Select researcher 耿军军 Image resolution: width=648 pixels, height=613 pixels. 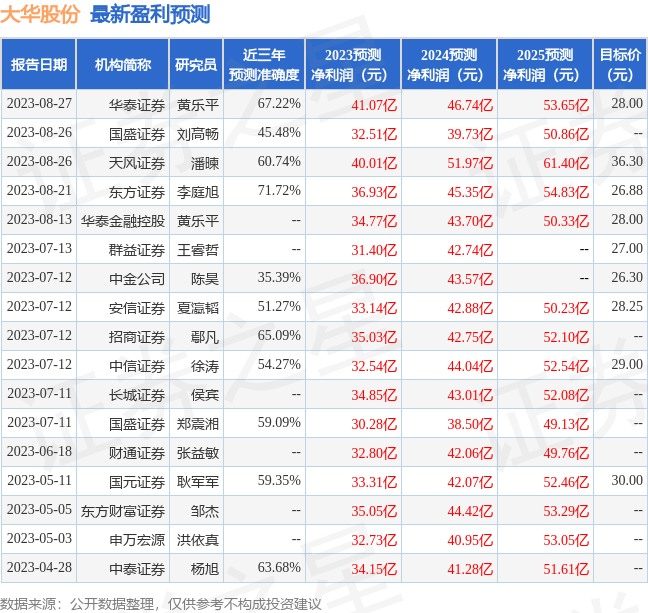click(x=198, y=482)
